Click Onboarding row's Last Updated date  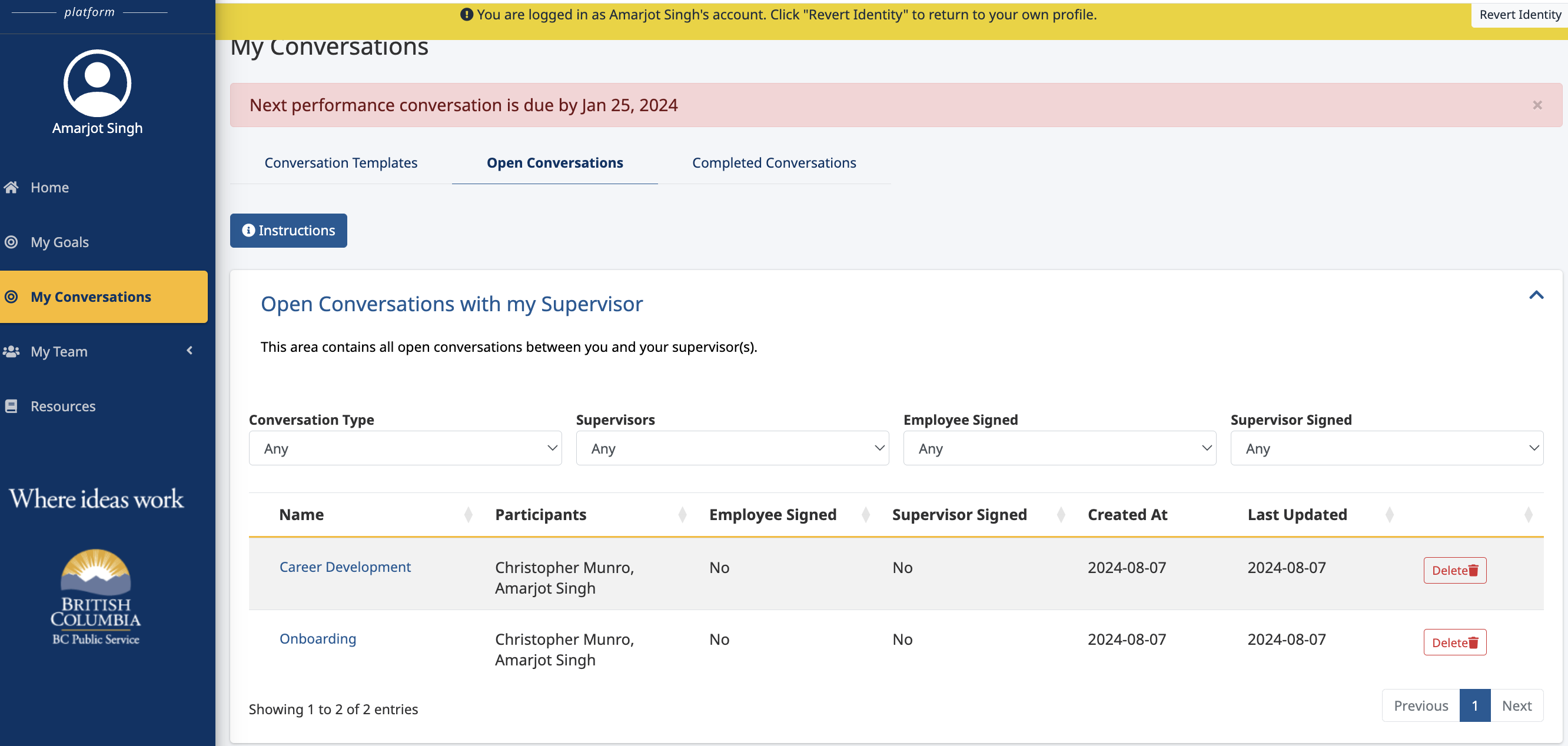(1286, 640)
